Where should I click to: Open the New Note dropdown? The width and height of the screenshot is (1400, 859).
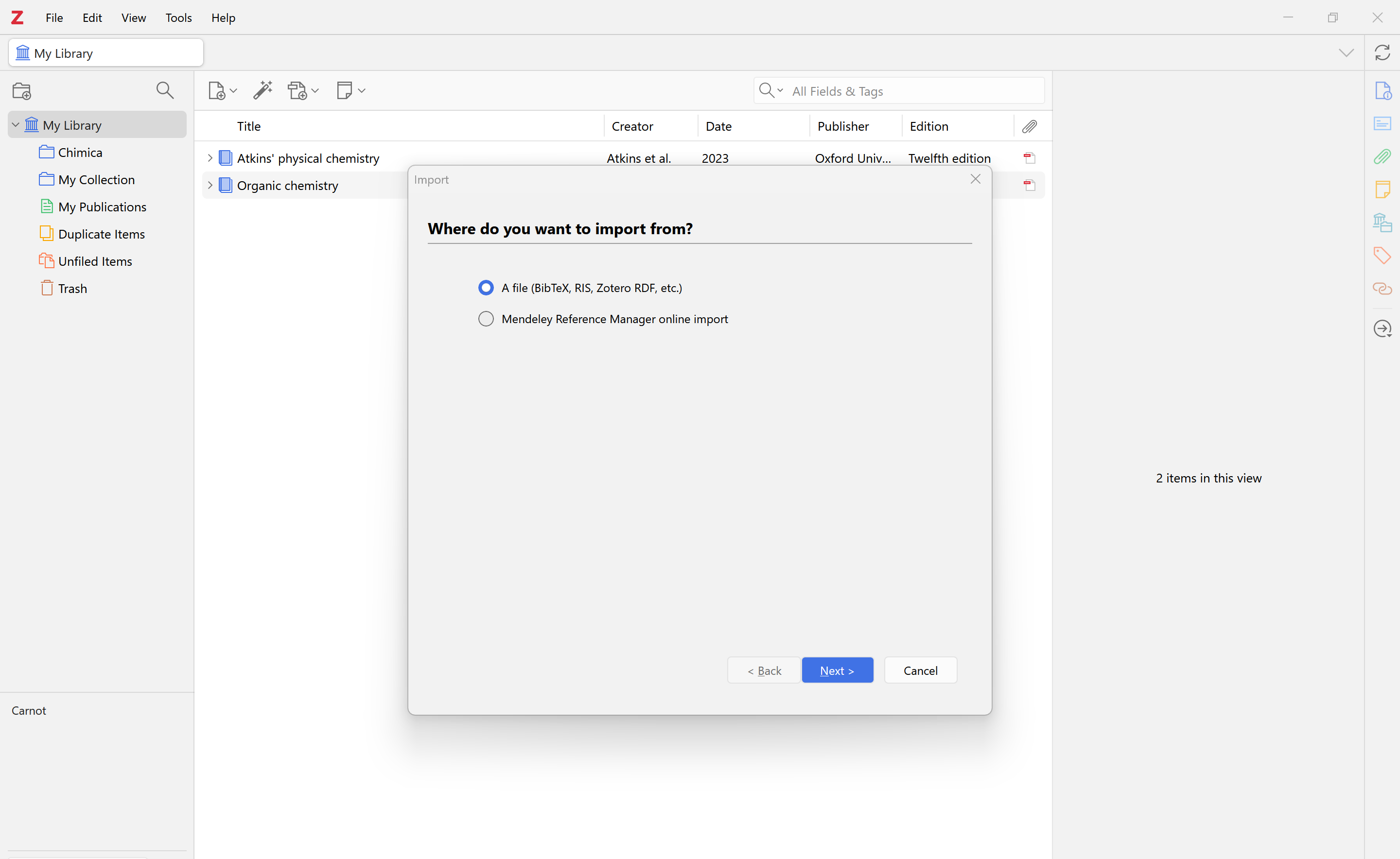(350, 91)
